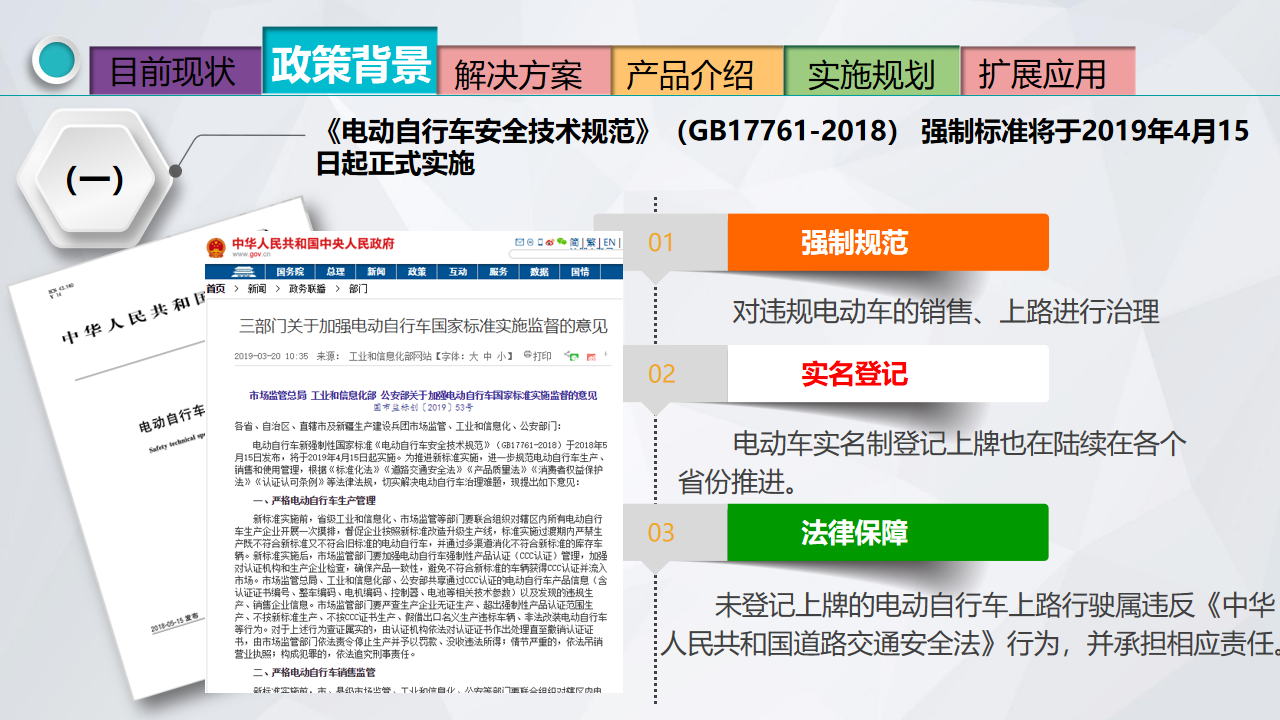
Task: Set article font size to 大
Action: [x=474, y=356]
